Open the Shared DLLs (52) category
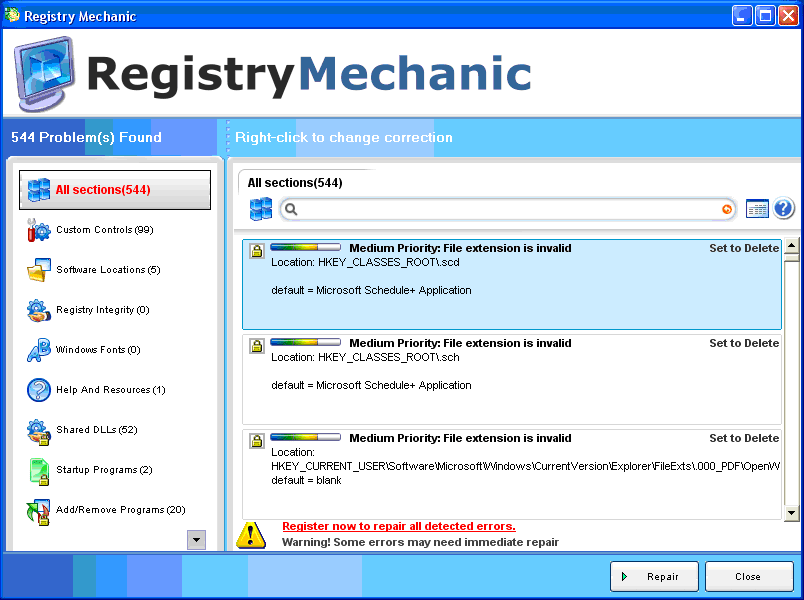 click(82, 430)
